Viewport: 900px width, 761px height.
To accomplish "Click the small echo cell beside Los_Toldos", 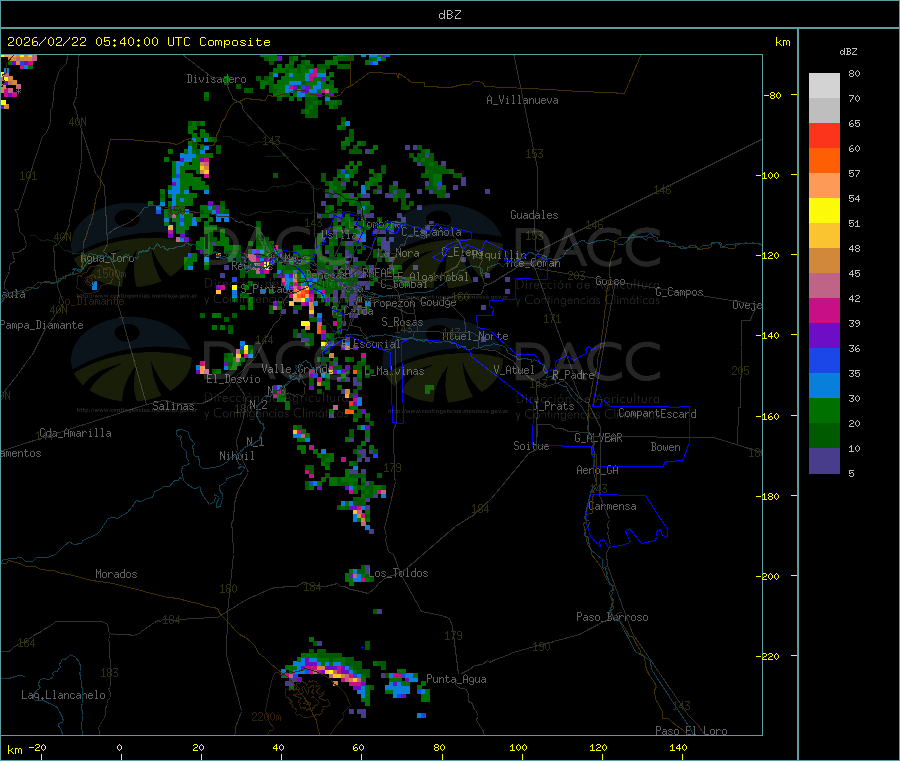I will tap(358, 576).
